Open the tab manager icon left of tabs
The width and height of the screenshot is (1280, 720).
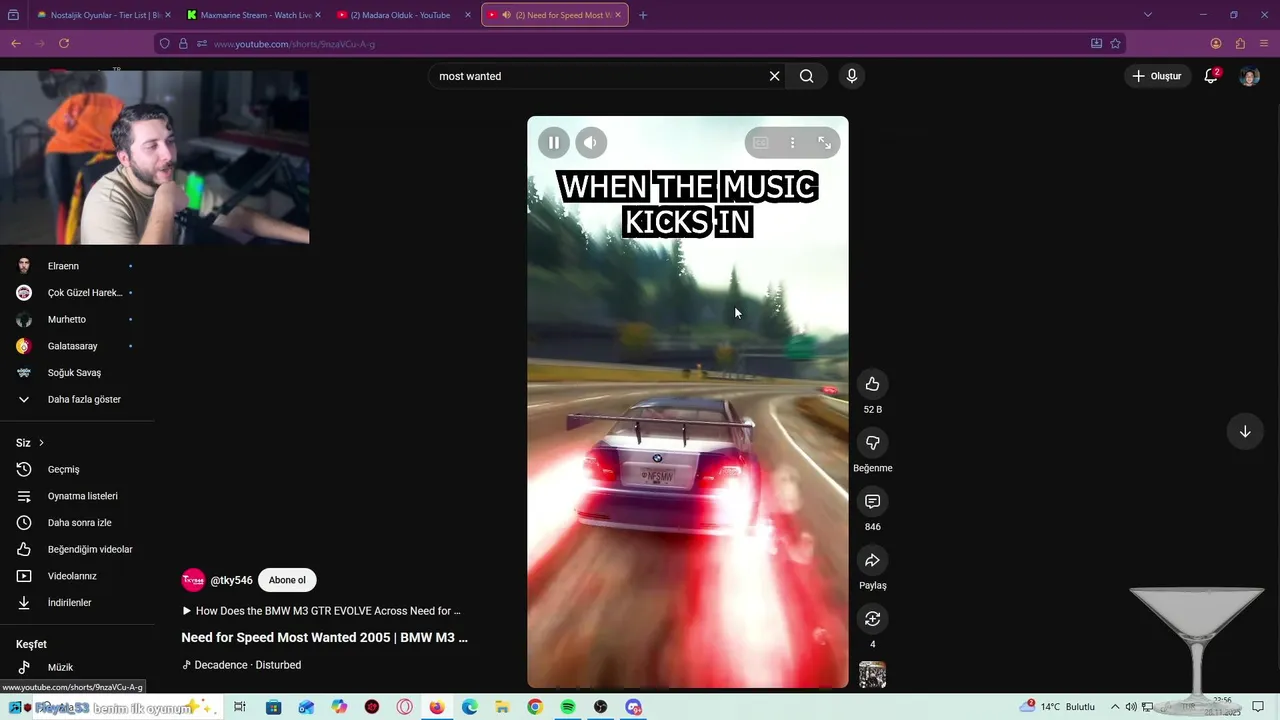pos(13,15)
